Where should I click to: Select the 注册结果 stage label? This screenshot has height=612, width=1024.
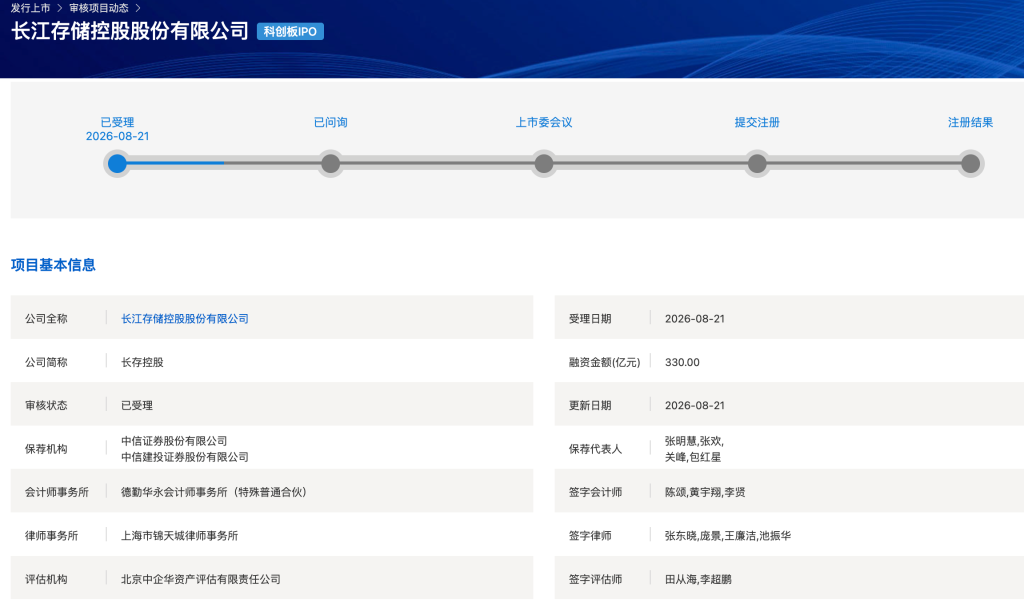[x=970, y=122]
